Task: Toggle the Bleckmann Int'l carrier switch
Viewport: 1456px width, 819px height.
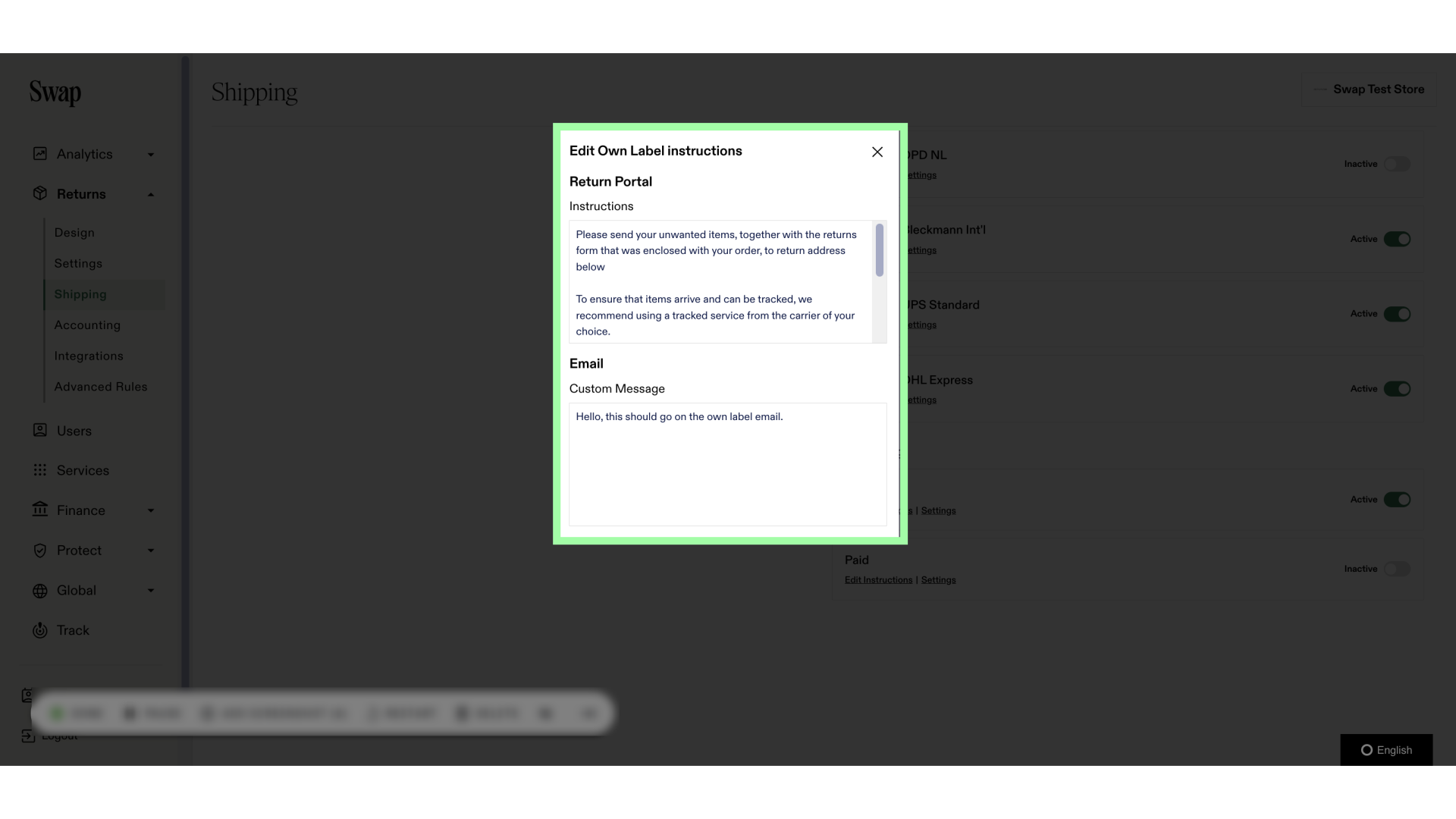Action: click(1397, 239)
